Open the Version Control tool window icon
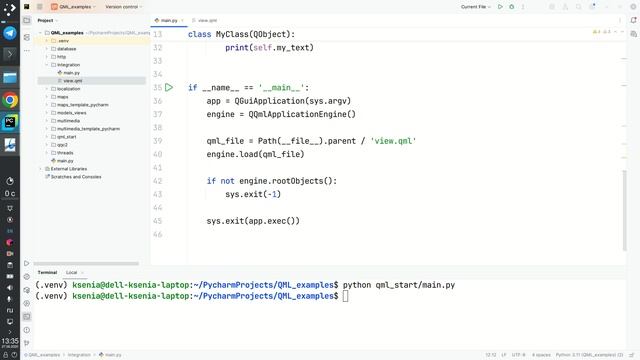The height and width of the screenshot is (360, 640). pos(27,343)
